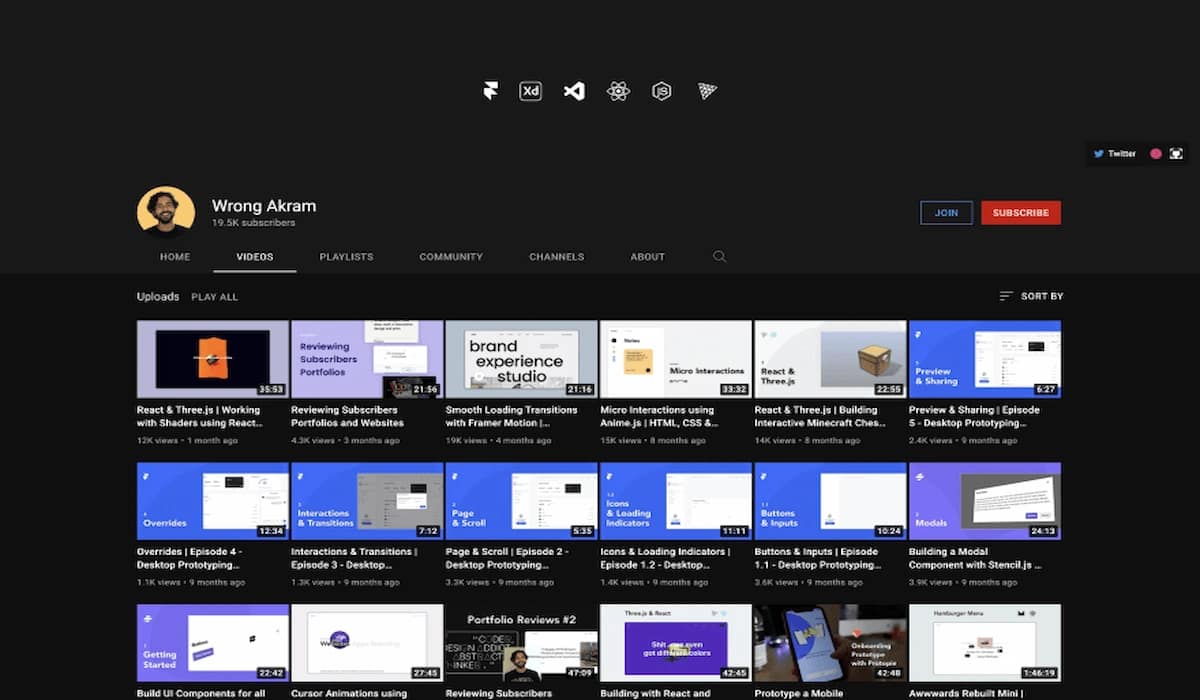Click the Adobe Xd icon in banner
This screenshot has width=1200, height=700.
pyautogui.click(x=530, y=91)
